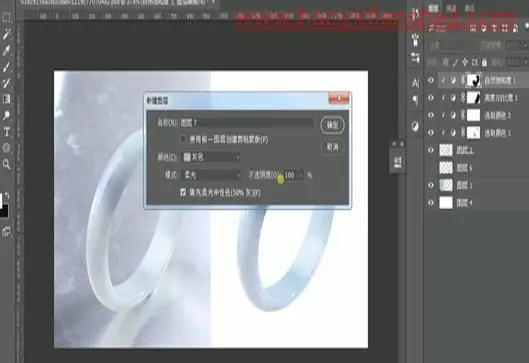Open the blend mode dropdown showing 柔光
This screenshot has width=529, height=363.
click(211, 175)
